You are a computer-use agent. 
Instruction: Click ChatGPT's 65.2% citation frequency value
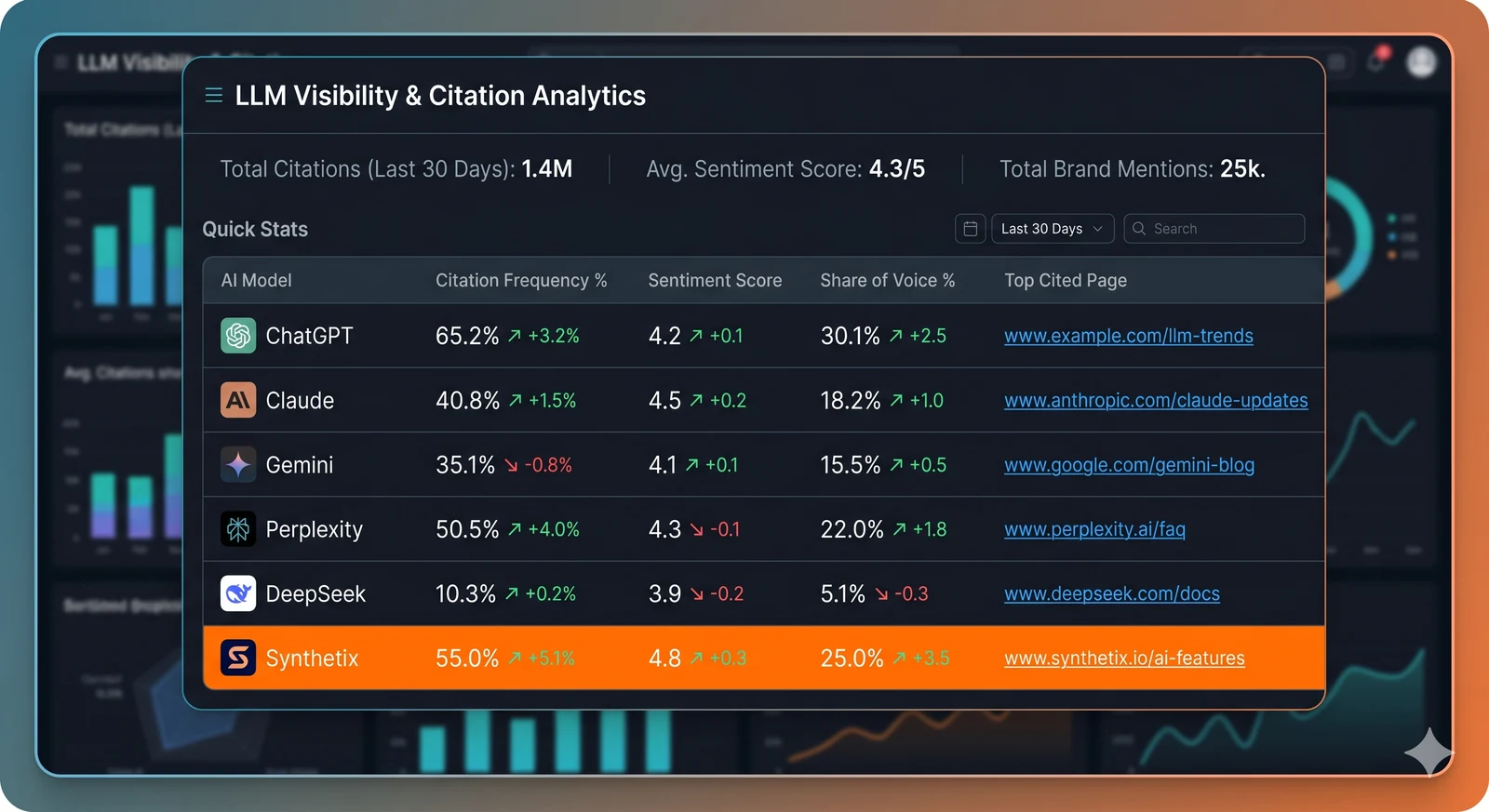point(467,336)
